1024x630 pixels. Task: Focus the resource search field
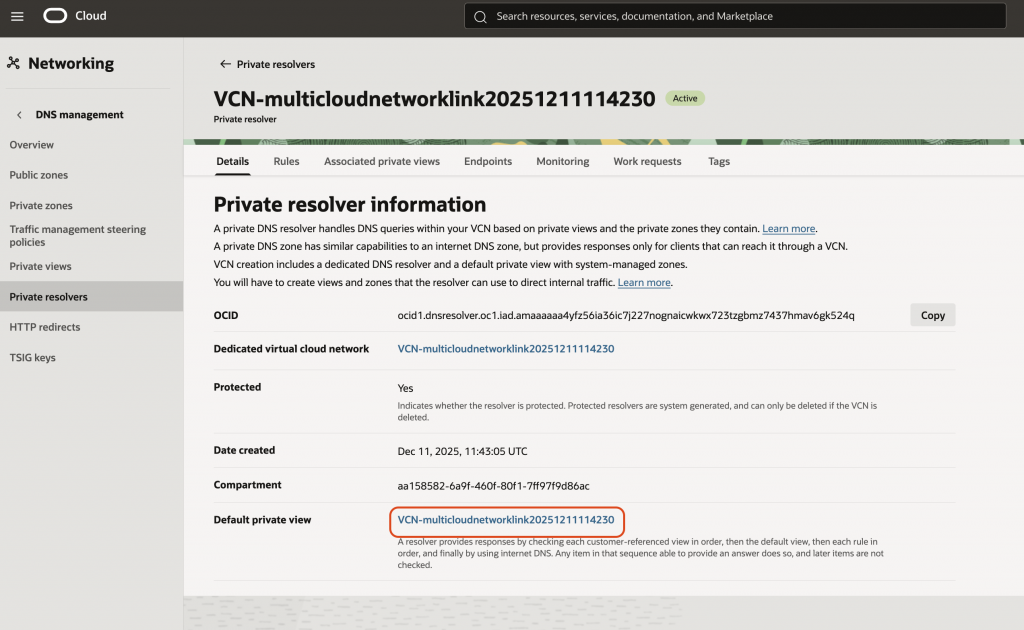tap(740, 16)
